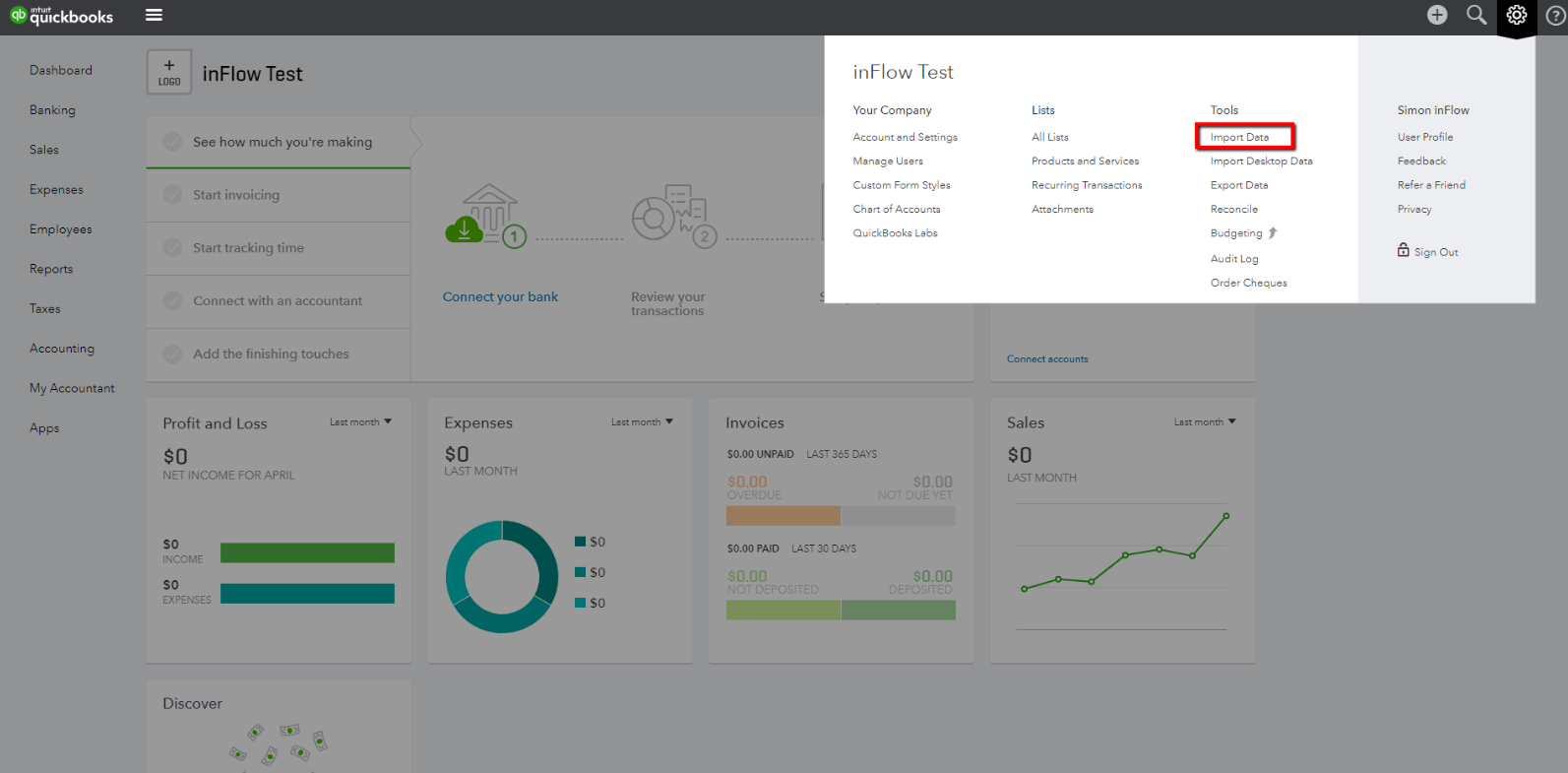
Task: Open Employees in sidebar
Action: pos(61,229)
